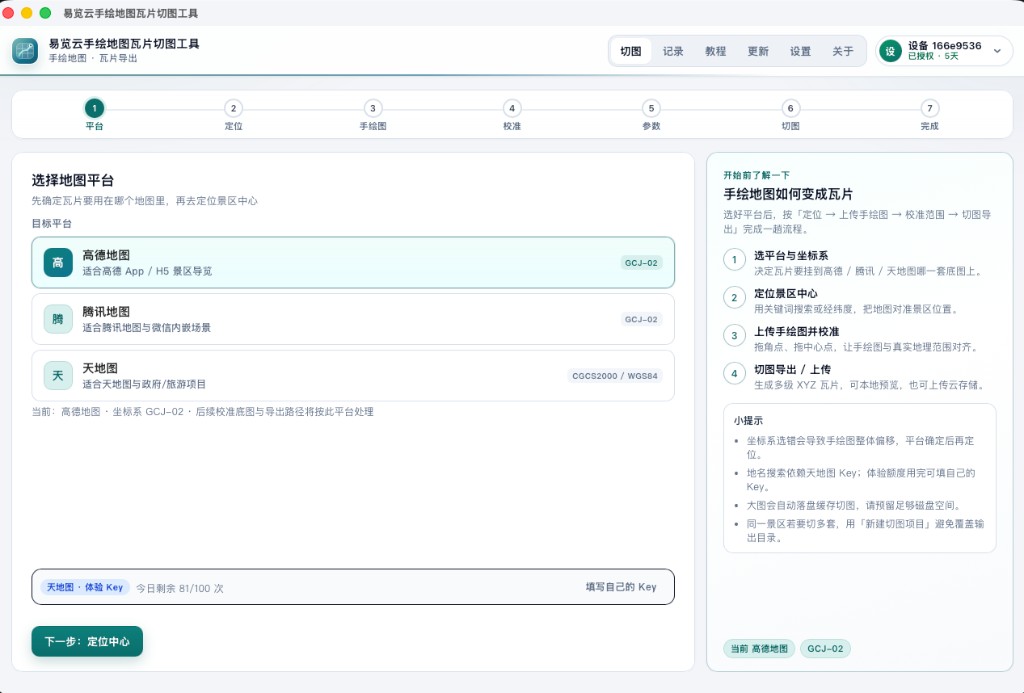Click guide number 3 circle 上传手绘图并校准
The width and height of the screenshot is (1024, 693).
pyautogui.click(x=735, y=336)
